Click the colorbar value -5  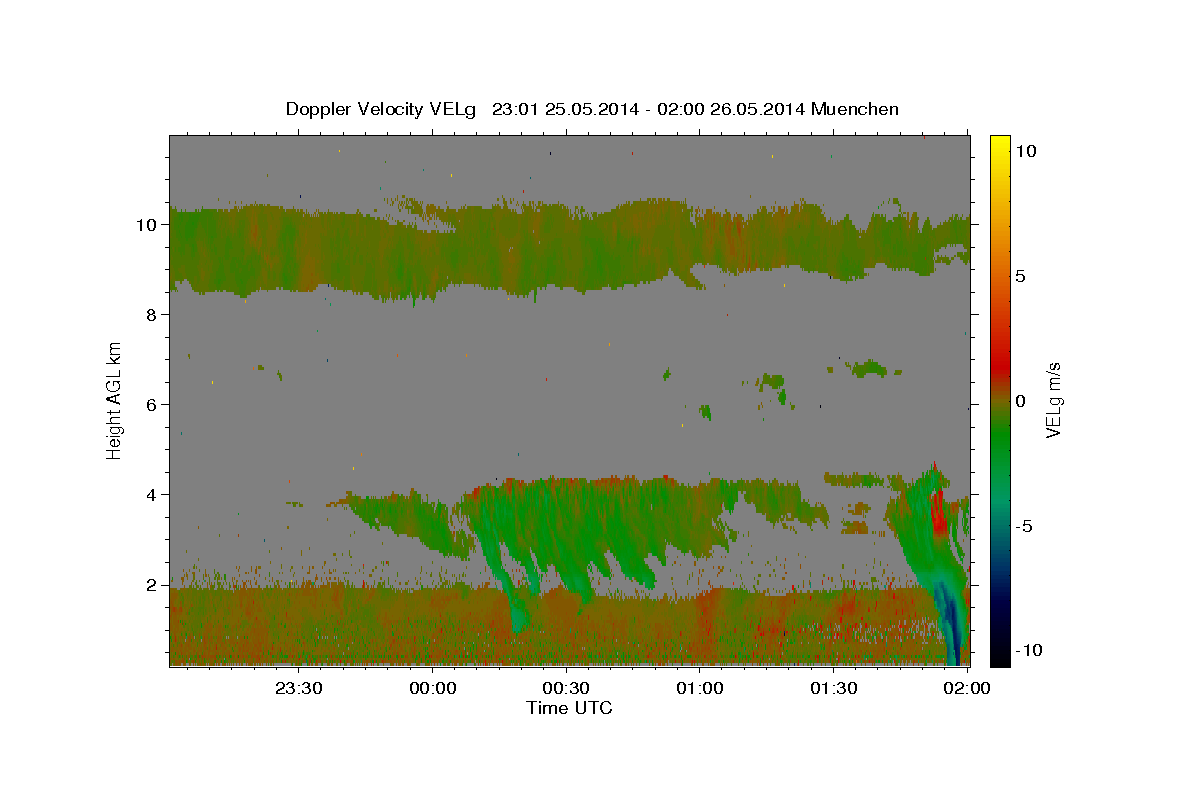(x=1025, y=526)
